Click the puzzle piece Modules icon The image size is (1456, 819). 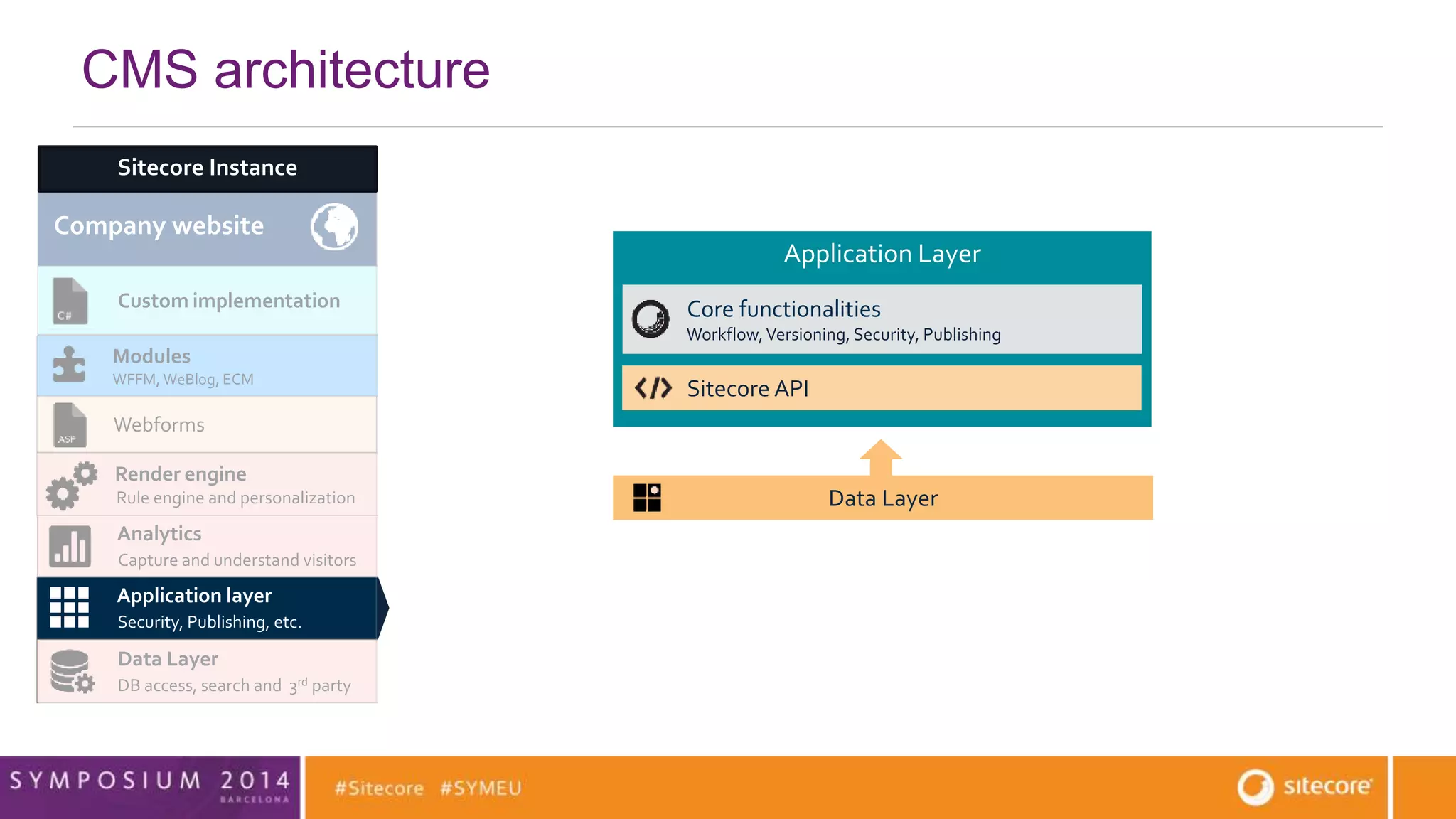click(69, 365)
